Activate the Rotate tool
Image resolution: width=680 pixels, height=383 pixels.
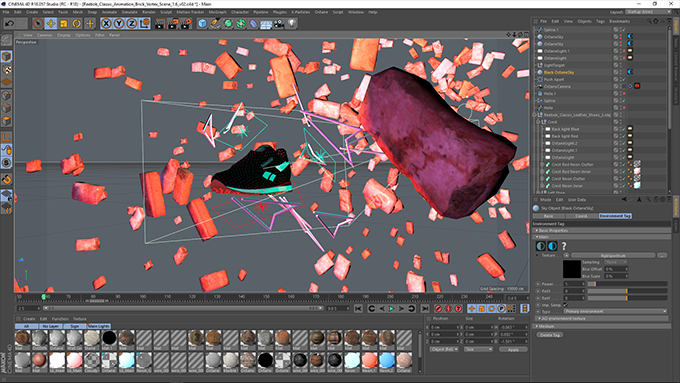[77, 23]
